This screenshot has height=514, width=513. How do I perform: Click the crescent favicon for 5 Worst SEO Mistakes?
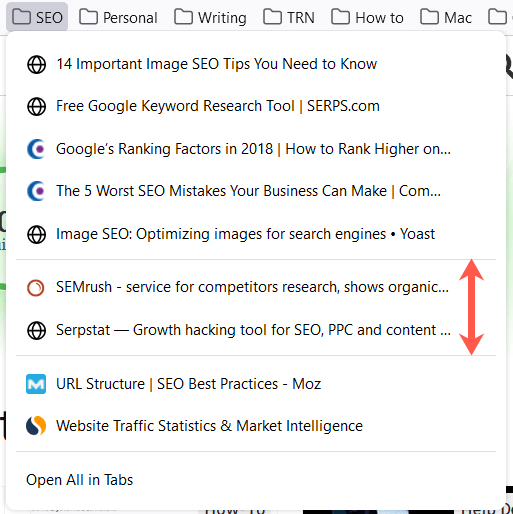36,191
